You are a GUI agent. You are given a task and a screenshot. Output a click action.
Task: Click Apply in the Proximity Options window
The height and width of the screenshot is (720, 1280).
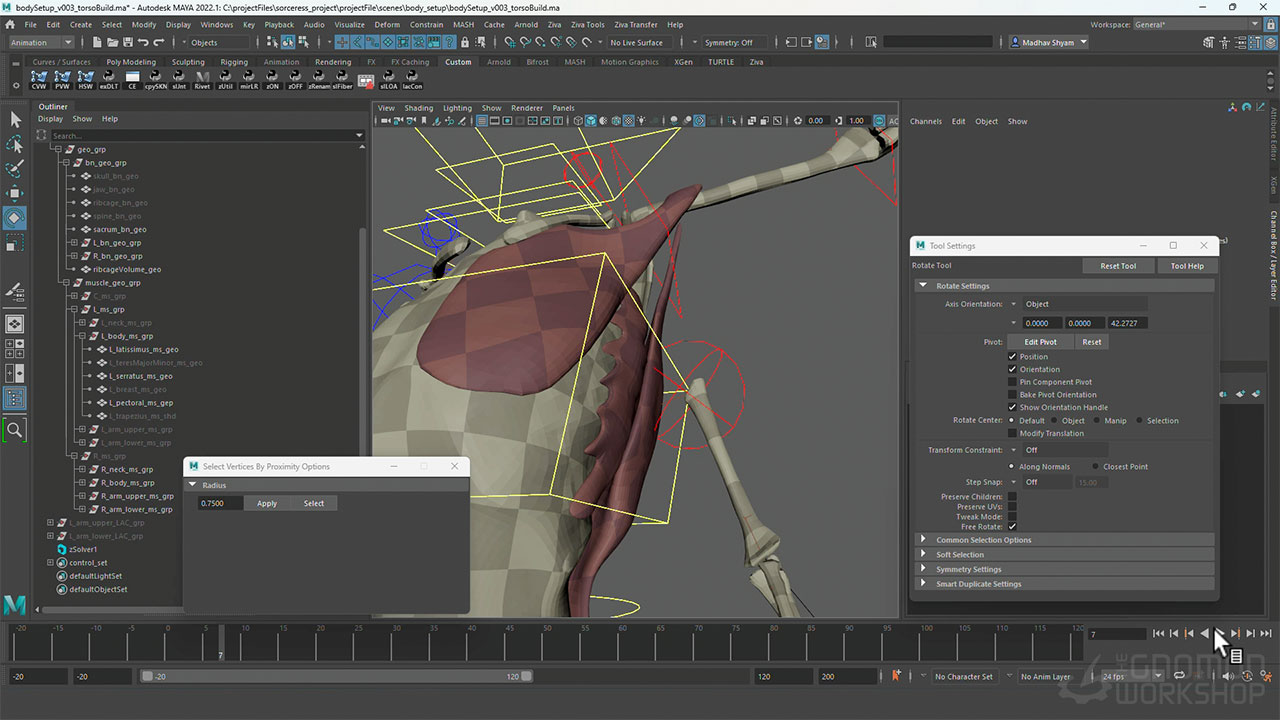(x=267, y=503)
